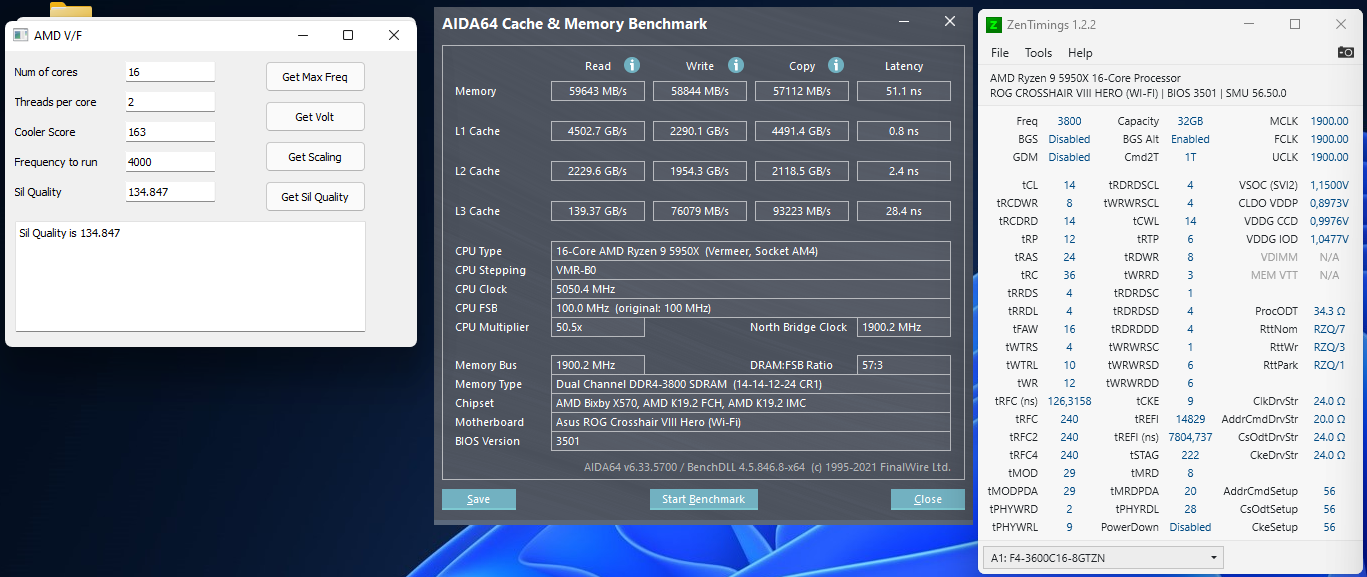Image resolution: width=1367 pixels, height=577 pixels.
Task: Click the ZenTimings processor name text
Action: (x=1085, y=78)
